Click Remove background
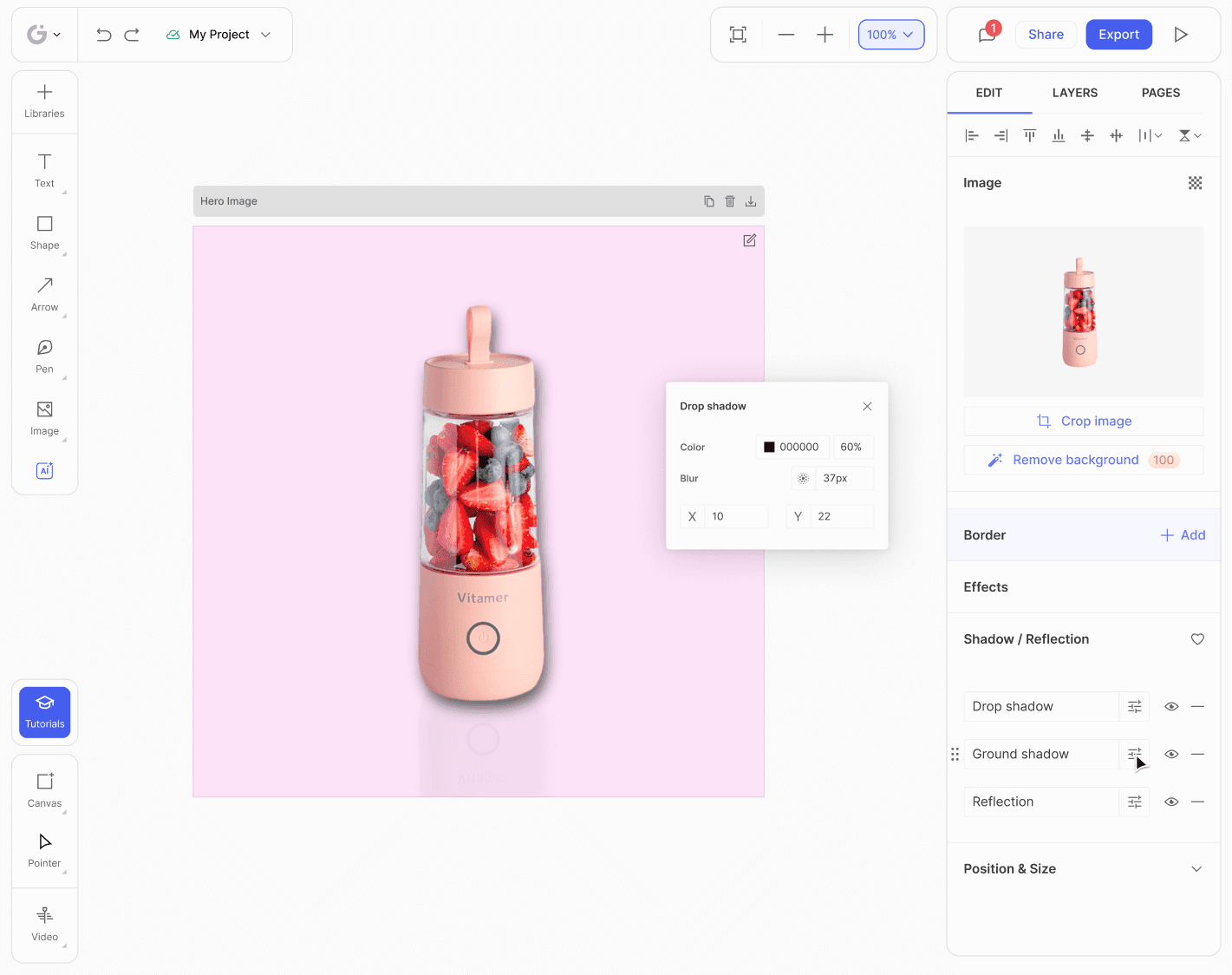 [1084, 461]
